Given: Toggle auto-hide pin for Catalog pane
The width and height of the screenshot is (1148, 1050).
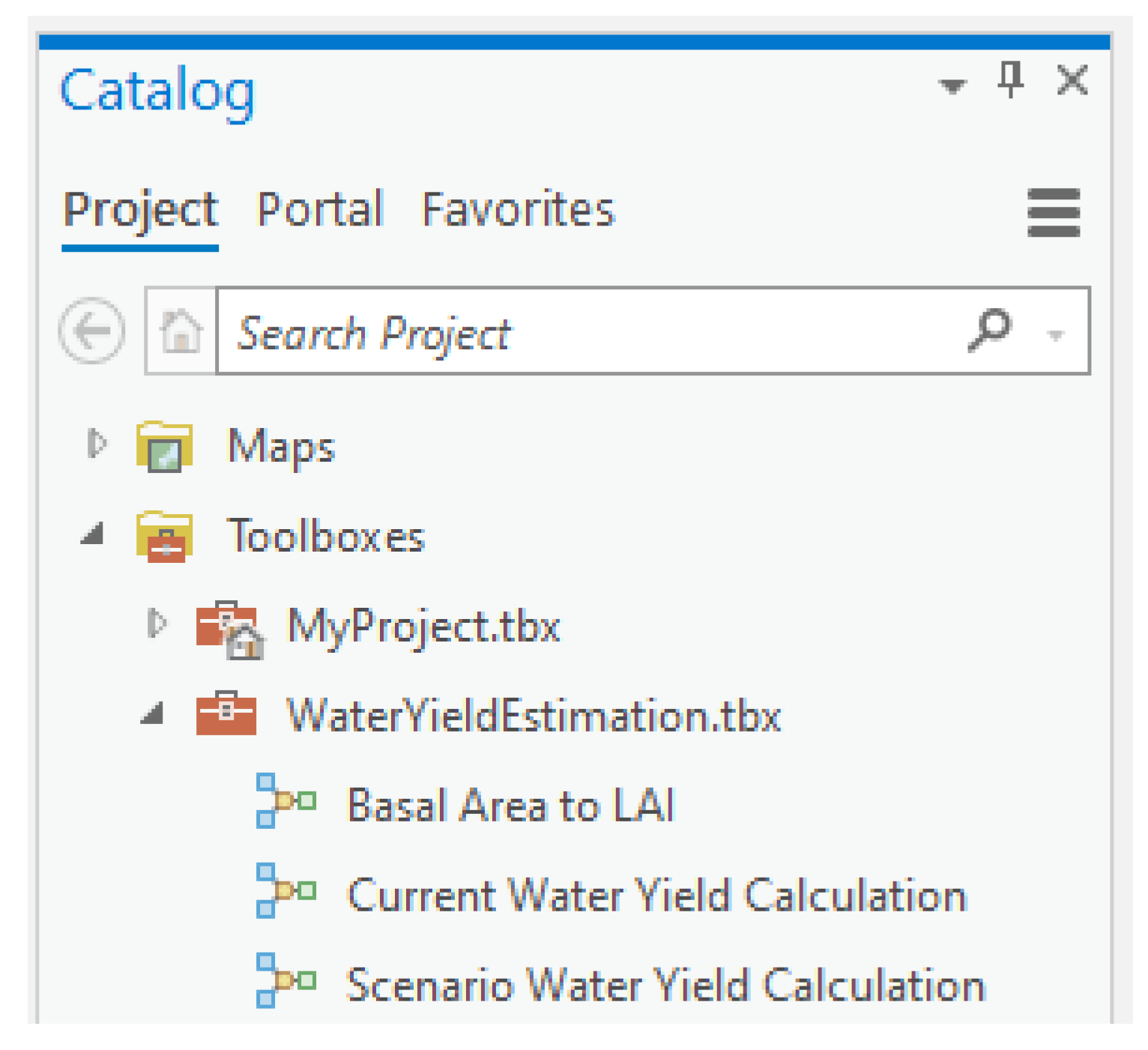Looking at the screenshot, I should point(1010,79).
